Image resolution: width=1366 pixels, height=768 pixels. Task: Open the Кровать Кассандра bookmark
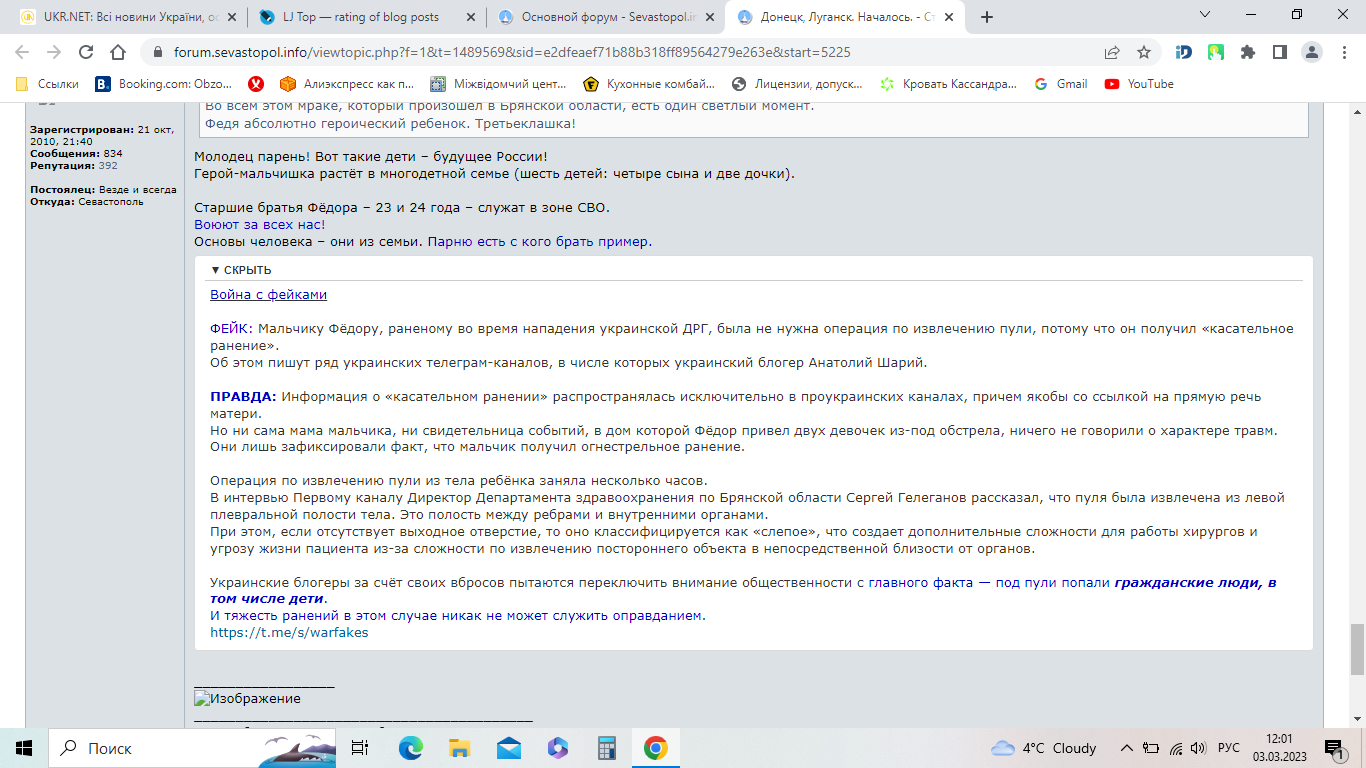(x=948, y=84)
